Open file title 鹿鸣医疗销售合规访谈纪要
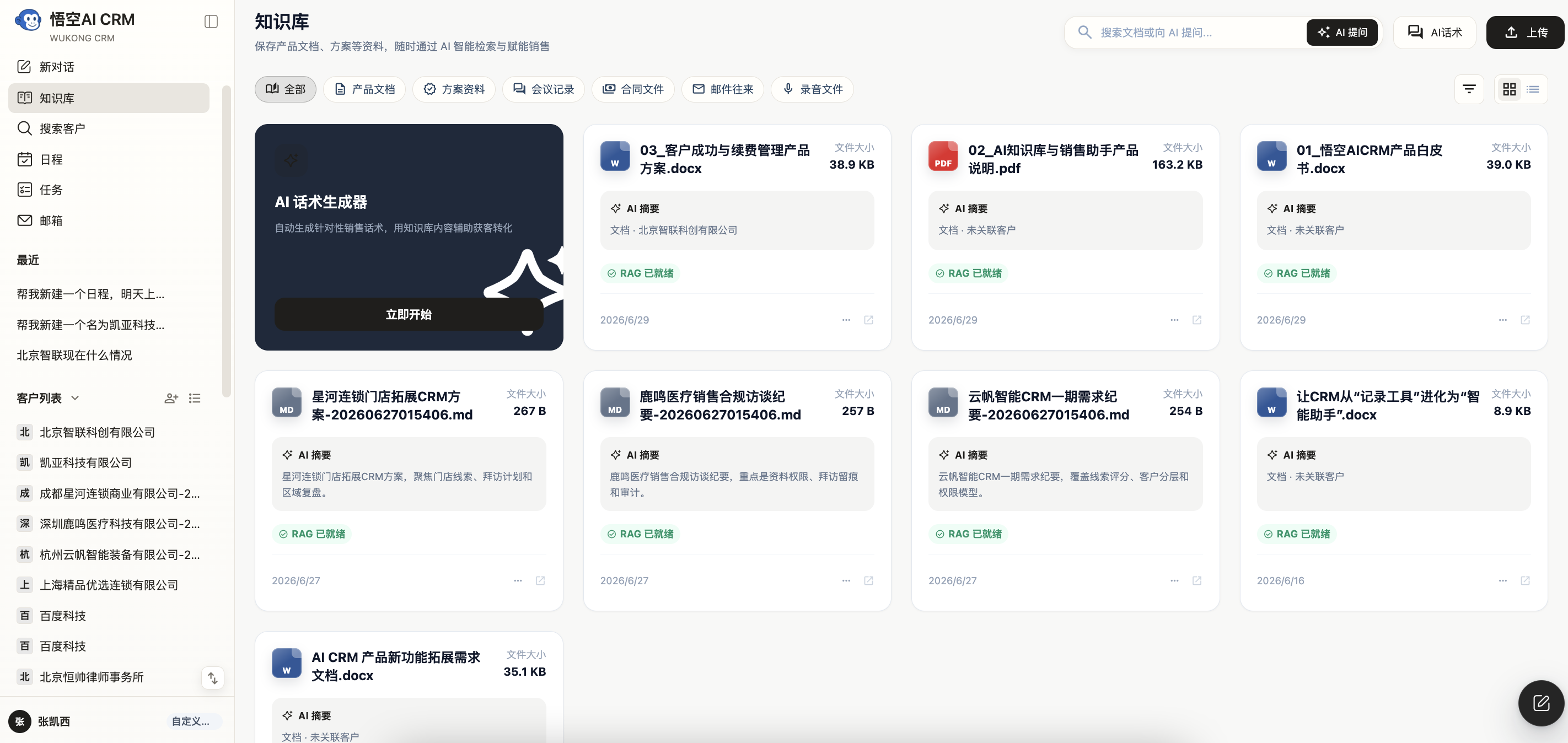Image resolution: width=1568 pixels, height=743 pixels. point(720,406)
